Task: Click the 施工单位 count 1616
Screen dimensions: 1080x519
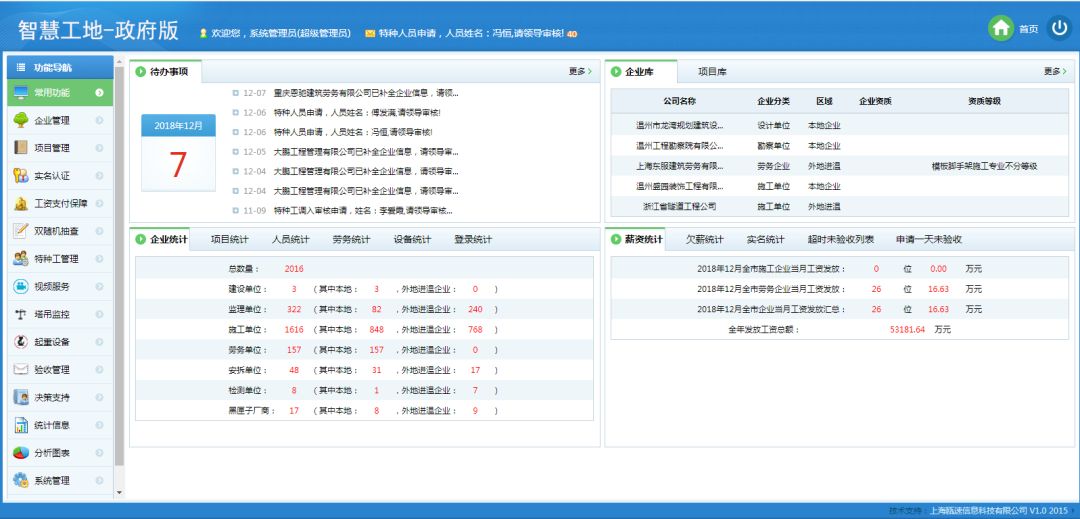Action: click(x=293, y=330)
